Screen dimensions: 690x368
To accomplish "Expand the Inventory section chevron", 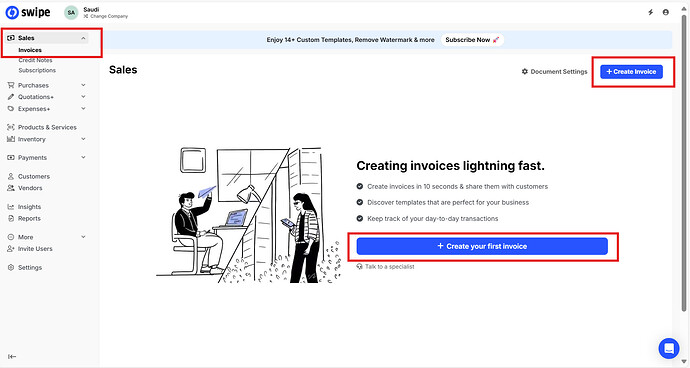I will (83, 139).
